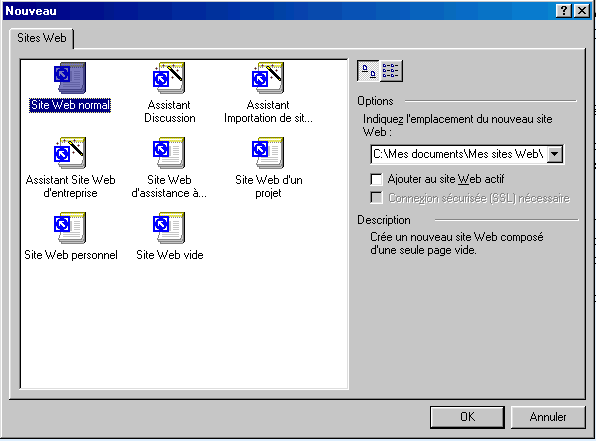596x441 pixels.
Task: Switch to large icons view
Action: (368, 71)
